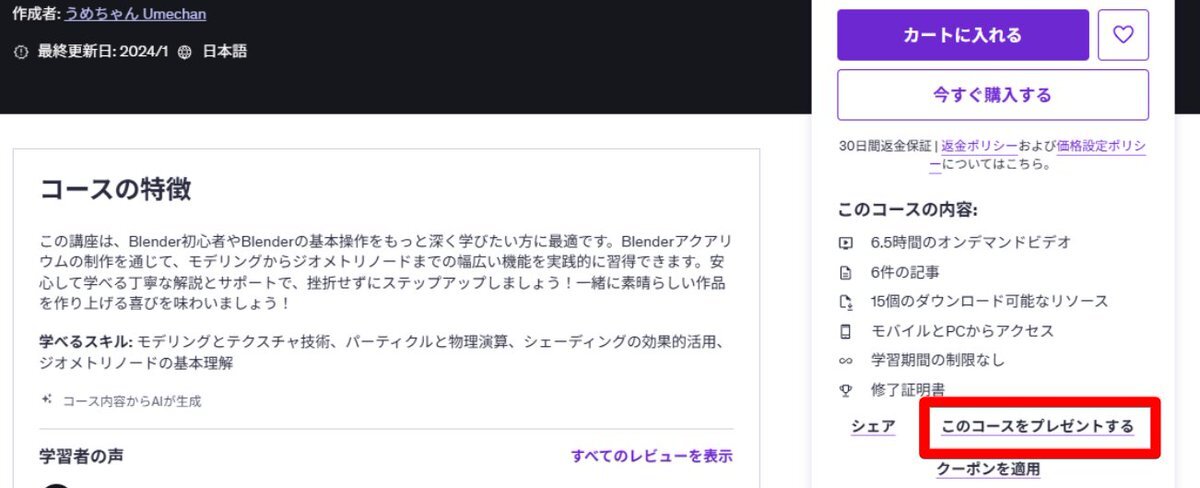Click the downloadable resources file icon
Screen dimensions: 1200x488
click(x=846, y=301)
